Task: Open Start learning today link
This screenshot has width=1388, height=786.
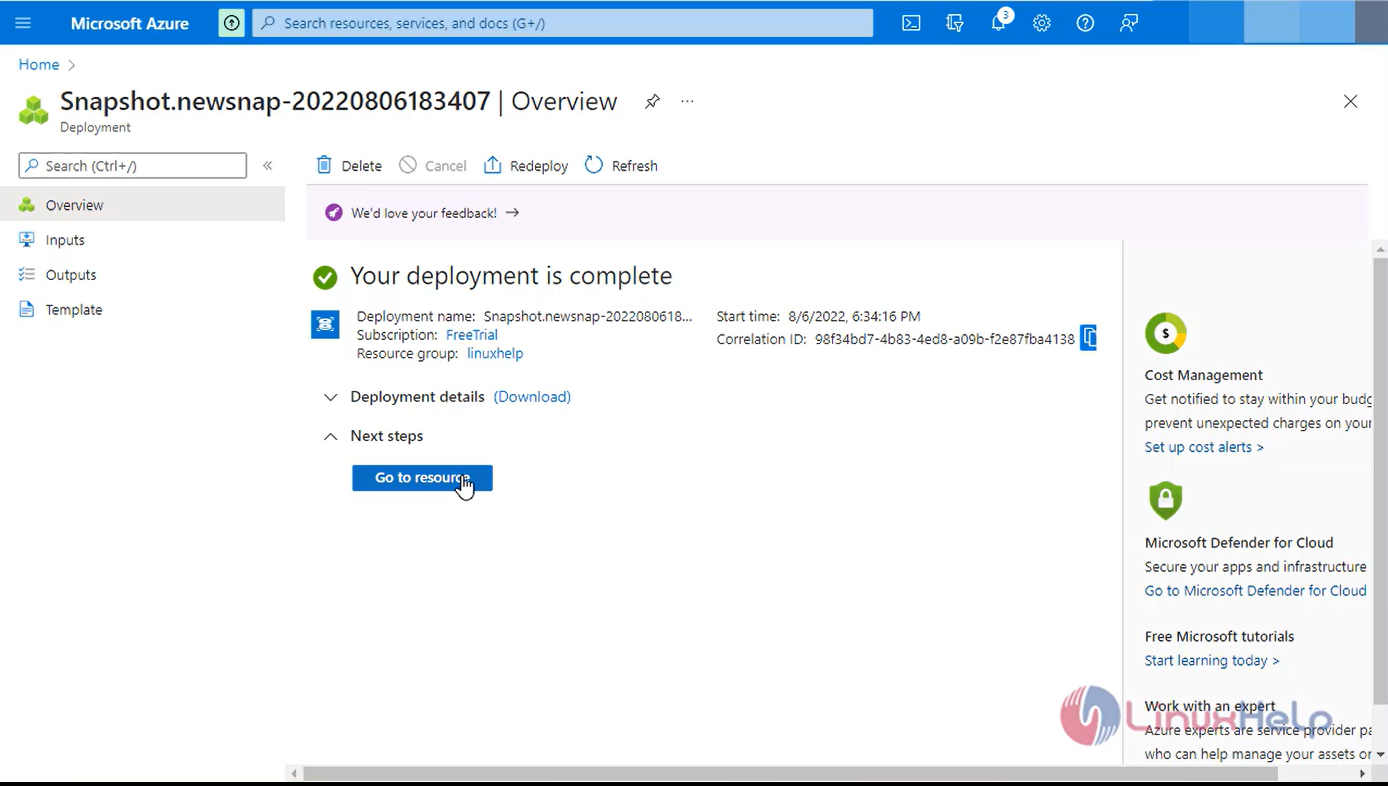Action: coord(1212,661)
